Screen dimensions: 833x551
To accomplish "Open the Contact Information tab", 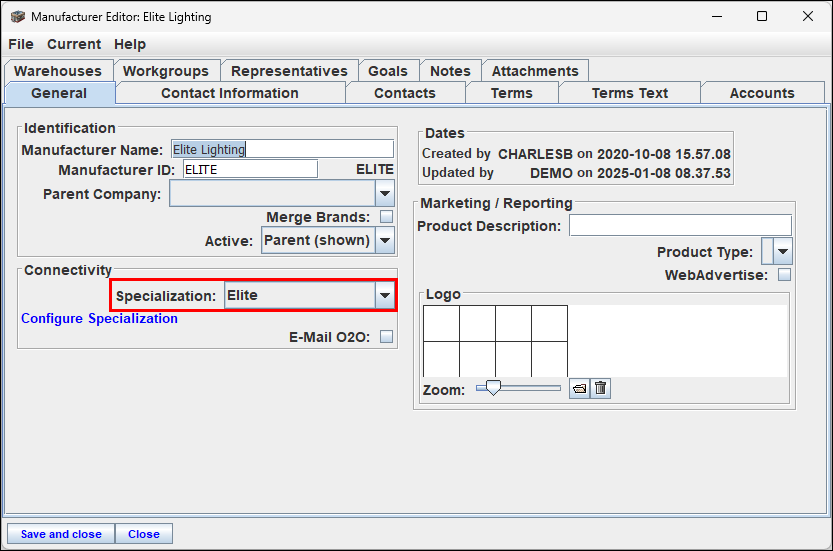I will pyautogui.click(x=230, y=93).
